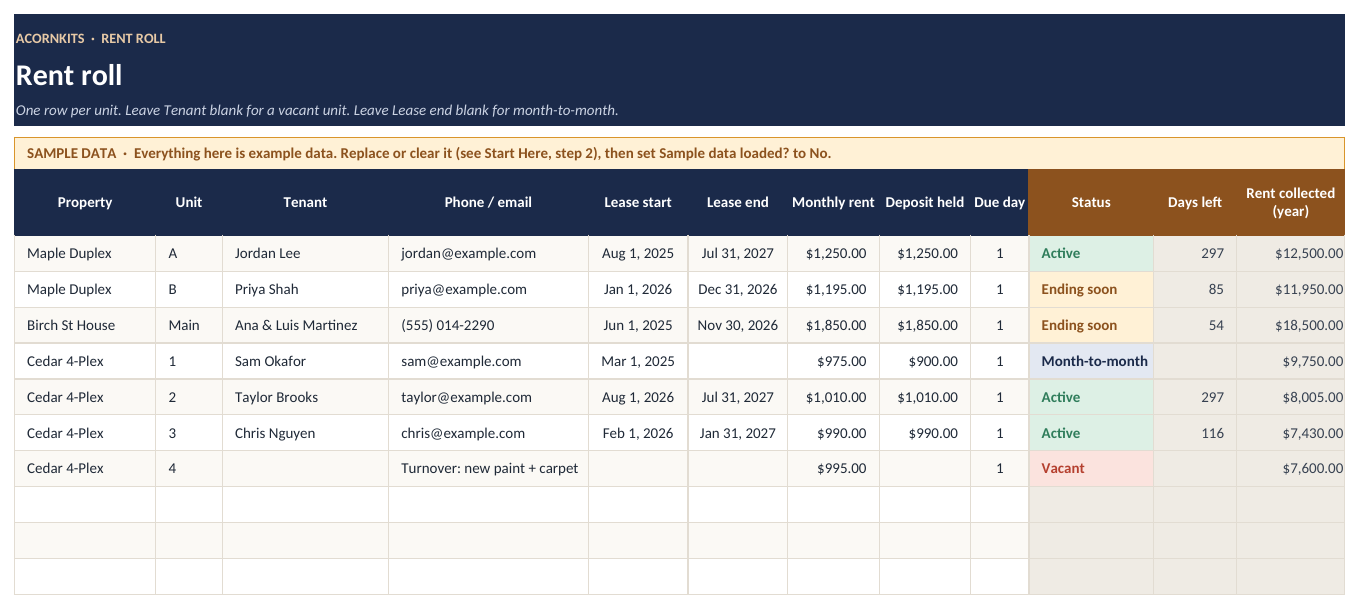Select the Tenant column header

coord(305,202)
